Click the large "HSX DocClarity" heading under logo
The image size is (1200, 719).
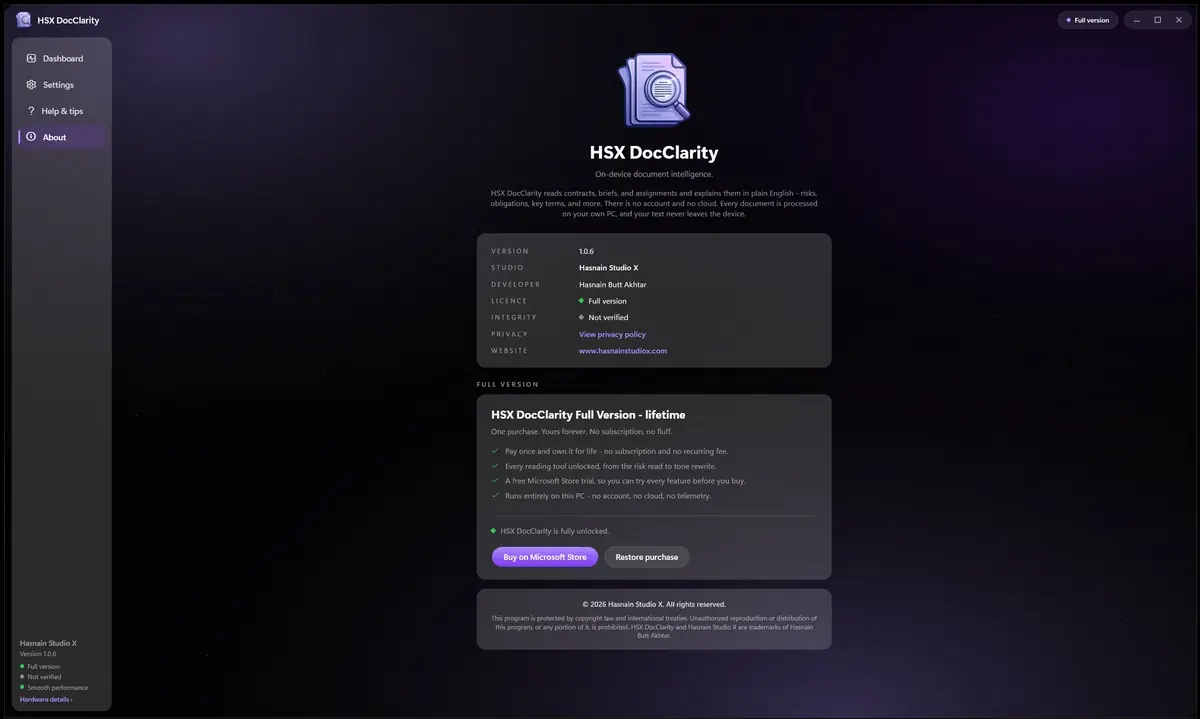pyautogui.click(x=654, y=153)
